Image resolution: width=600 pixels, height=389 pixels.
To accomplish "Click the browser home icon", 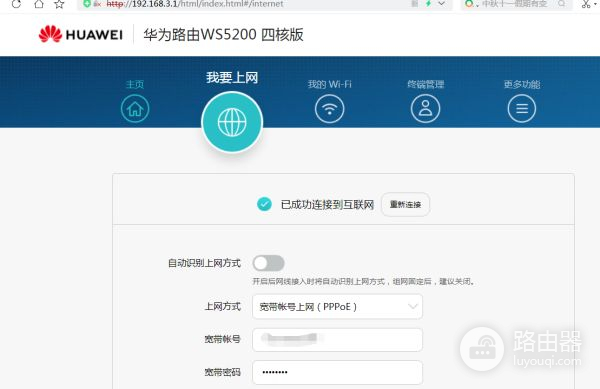I will [x=39, y=4].
